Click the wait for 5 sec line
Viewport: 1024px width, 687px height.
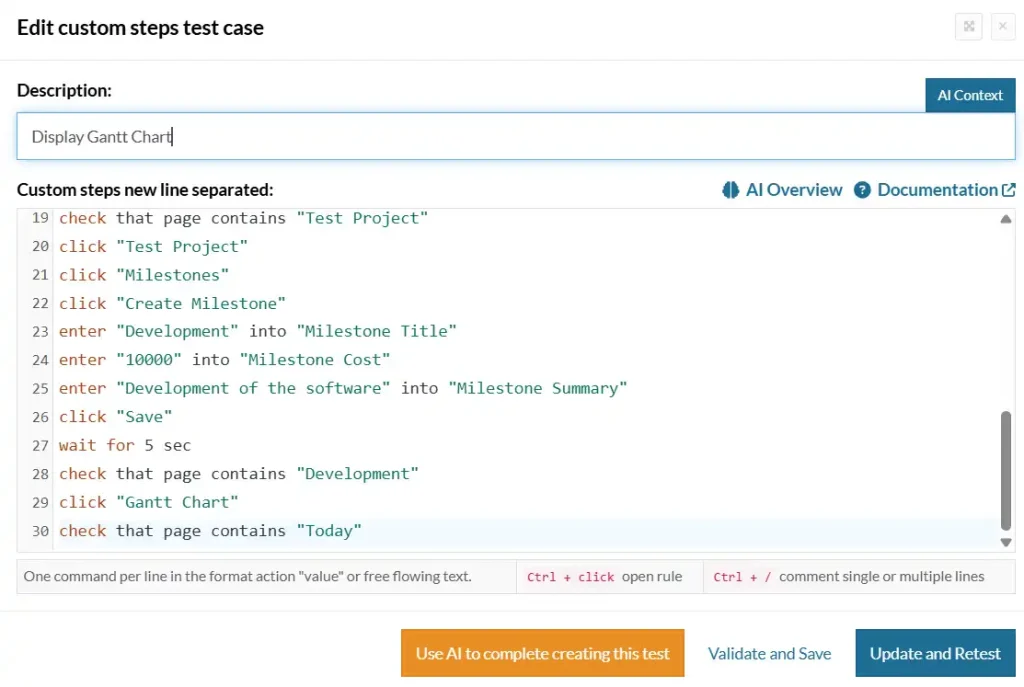tap(125, 445)
